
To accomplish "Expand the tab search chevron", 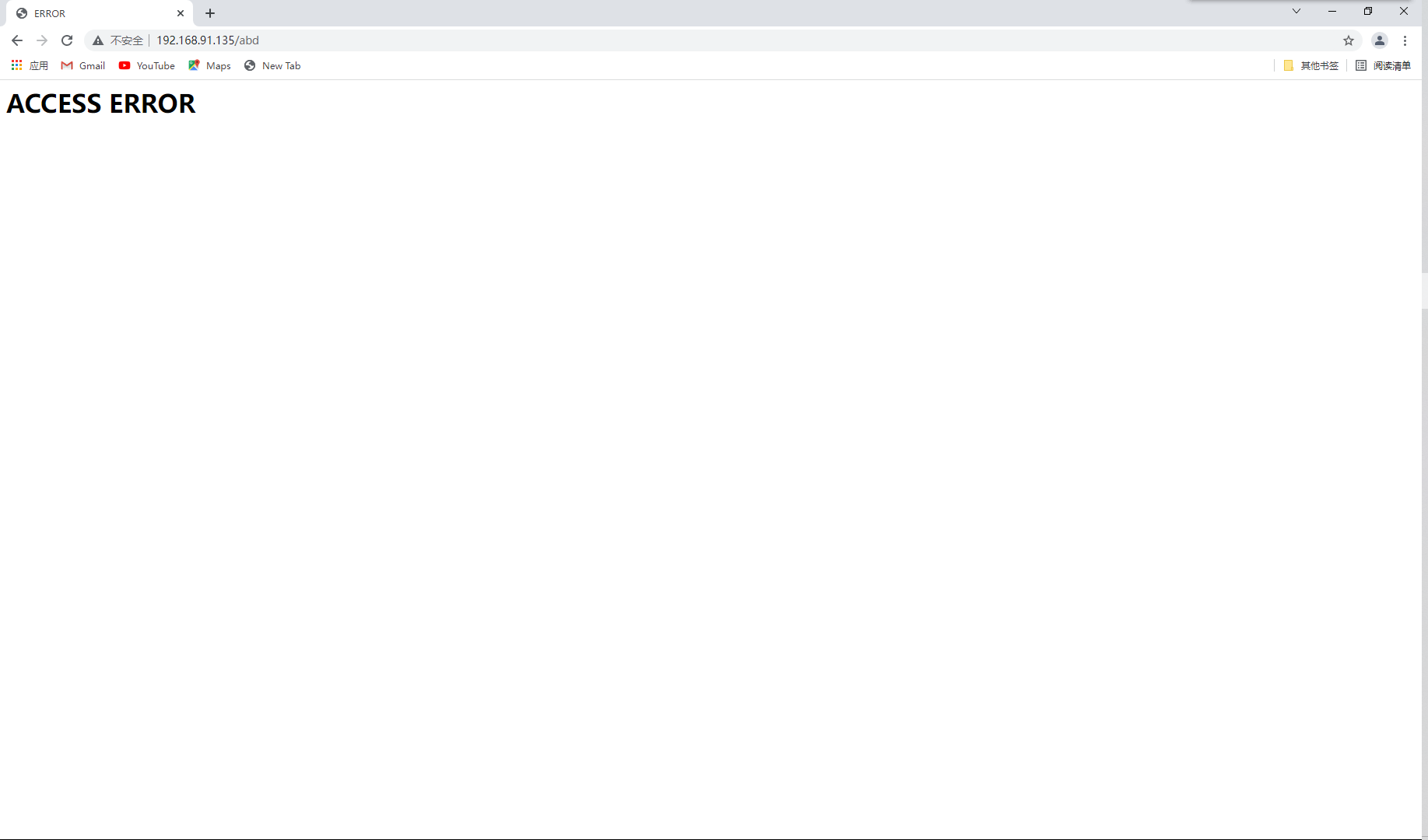I will (x=1296, y=11).
